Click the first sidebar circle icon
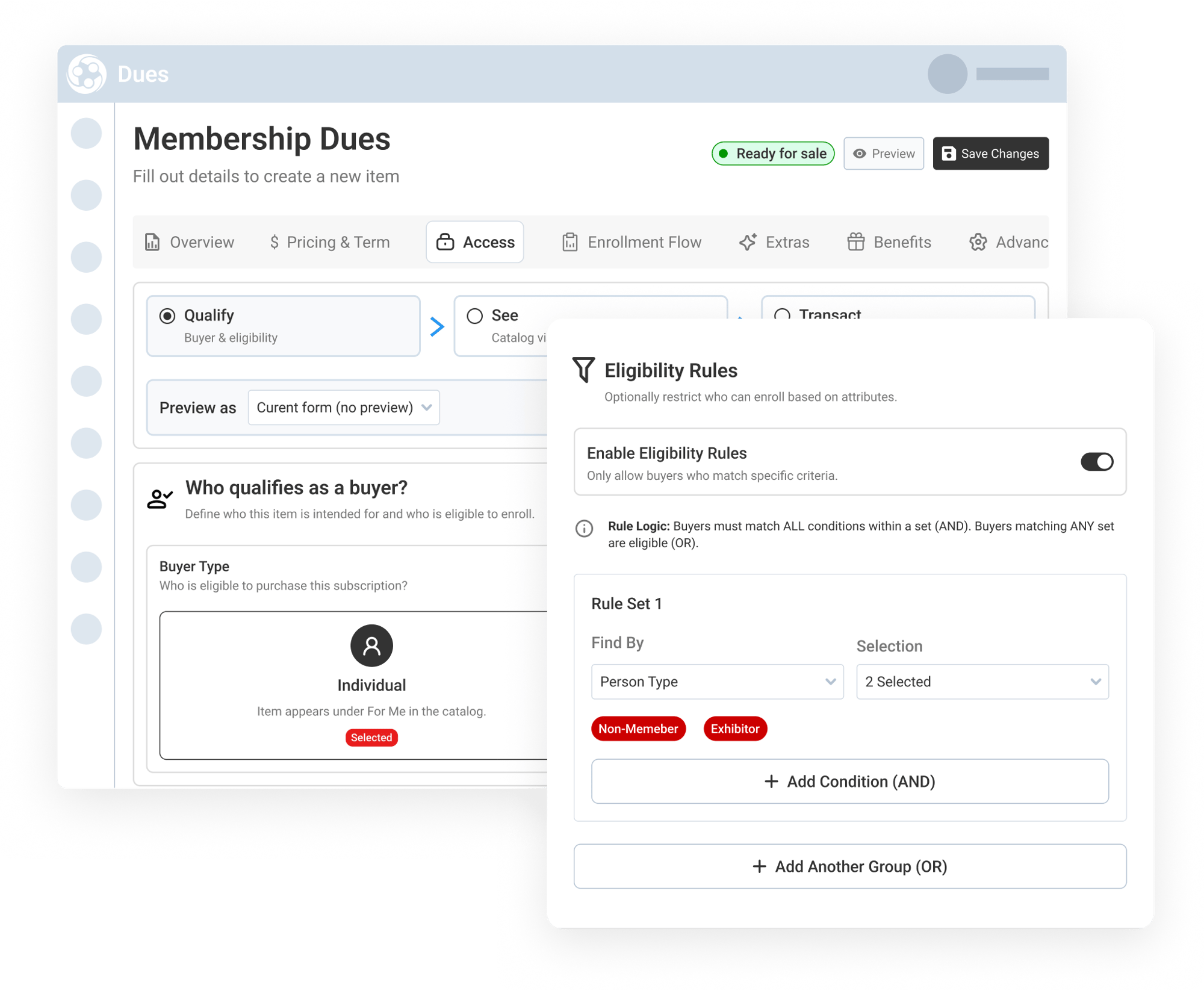1204x991 pixels. pos(87,133)
